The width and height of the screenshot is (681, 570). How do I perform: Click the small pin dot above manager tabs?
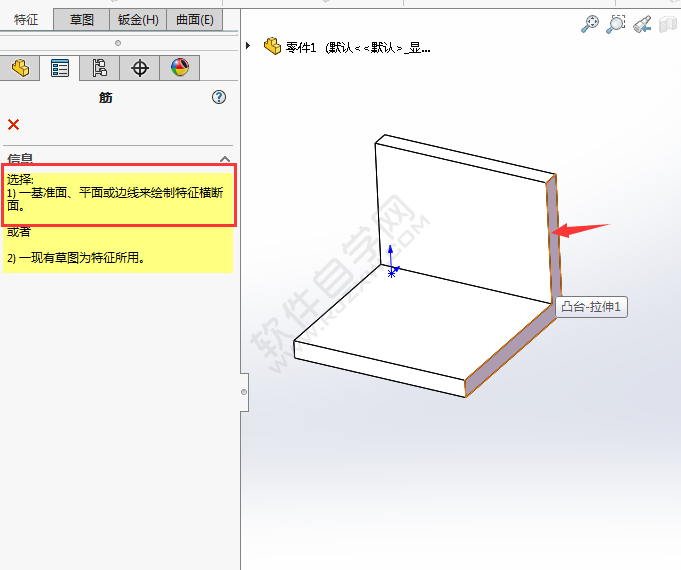[118, 43]
